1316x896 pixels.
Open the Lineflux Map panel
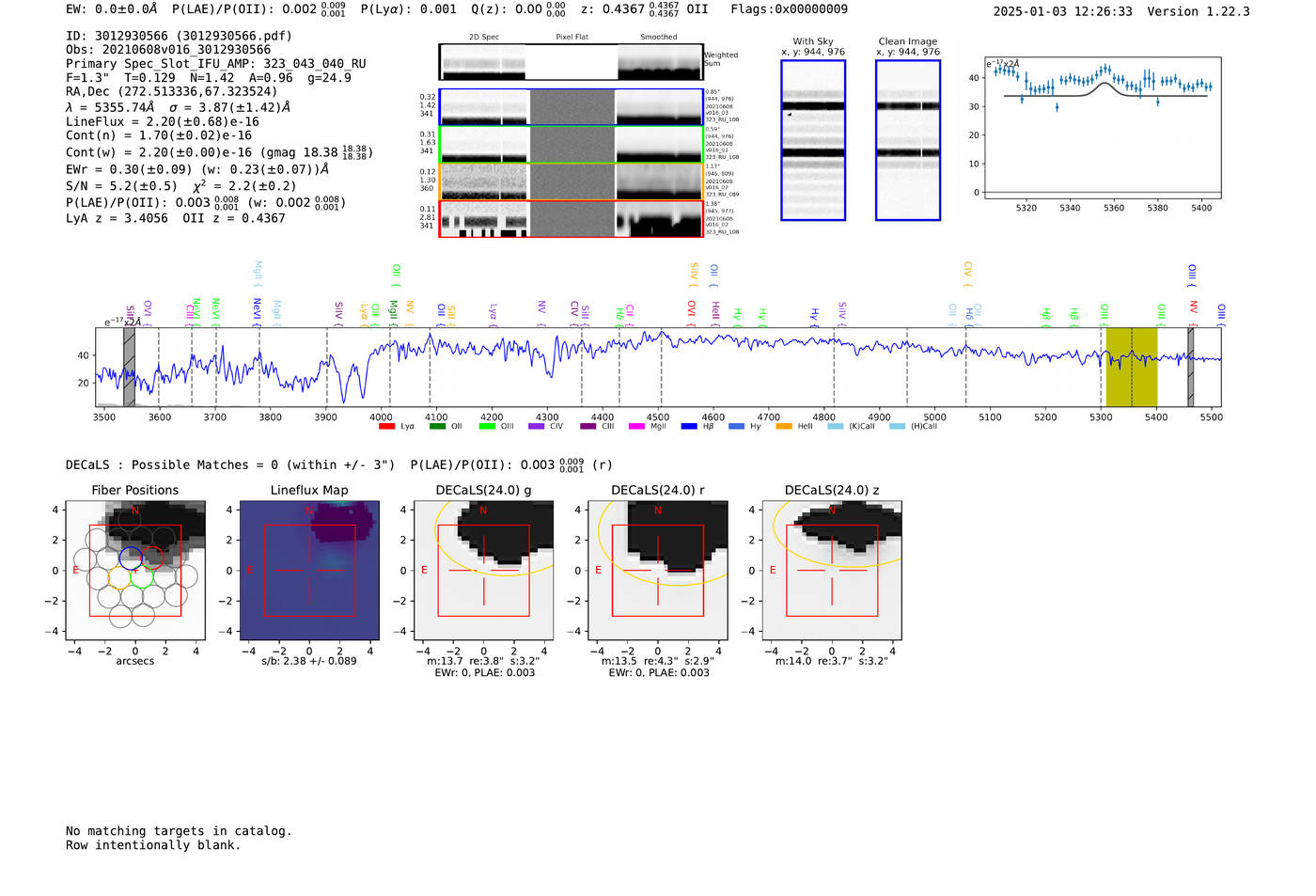point(309,571)
